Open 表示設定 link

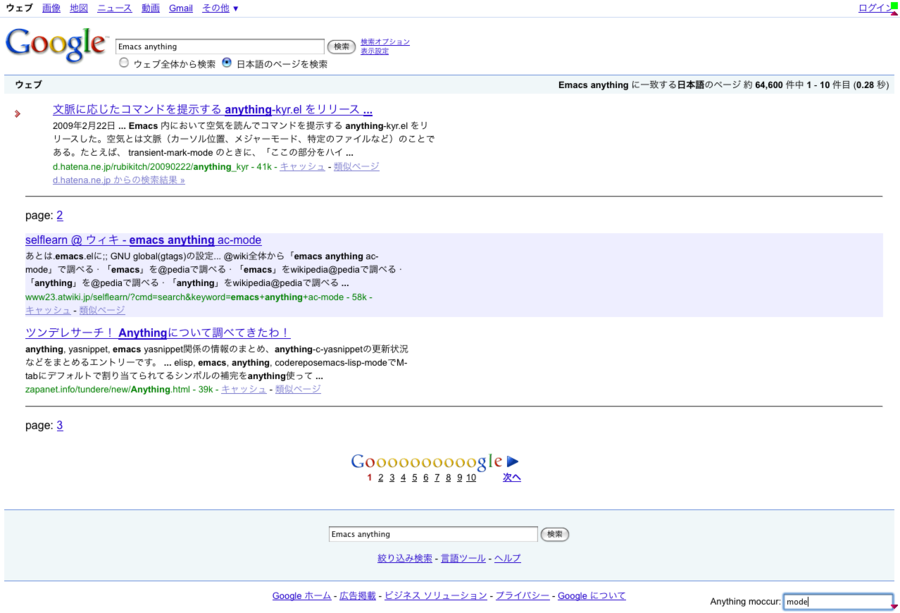374,51
